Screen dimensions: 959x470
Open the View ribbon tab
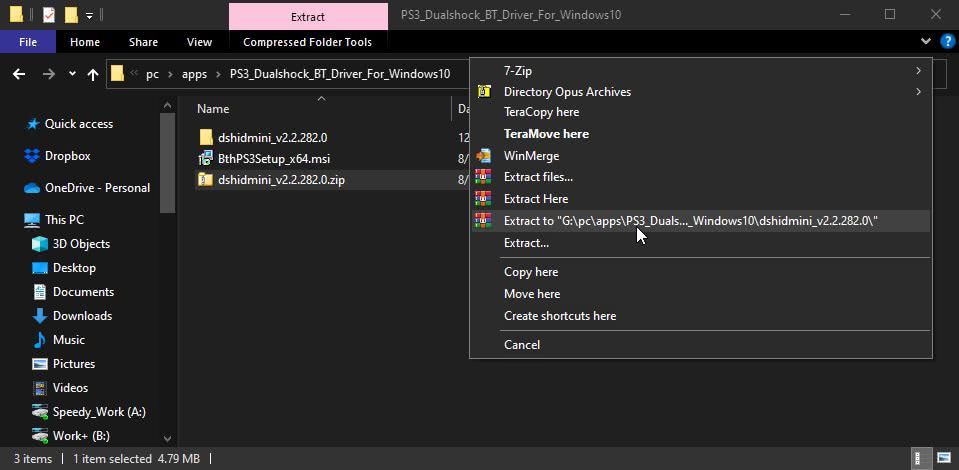[x=199, y=42]
